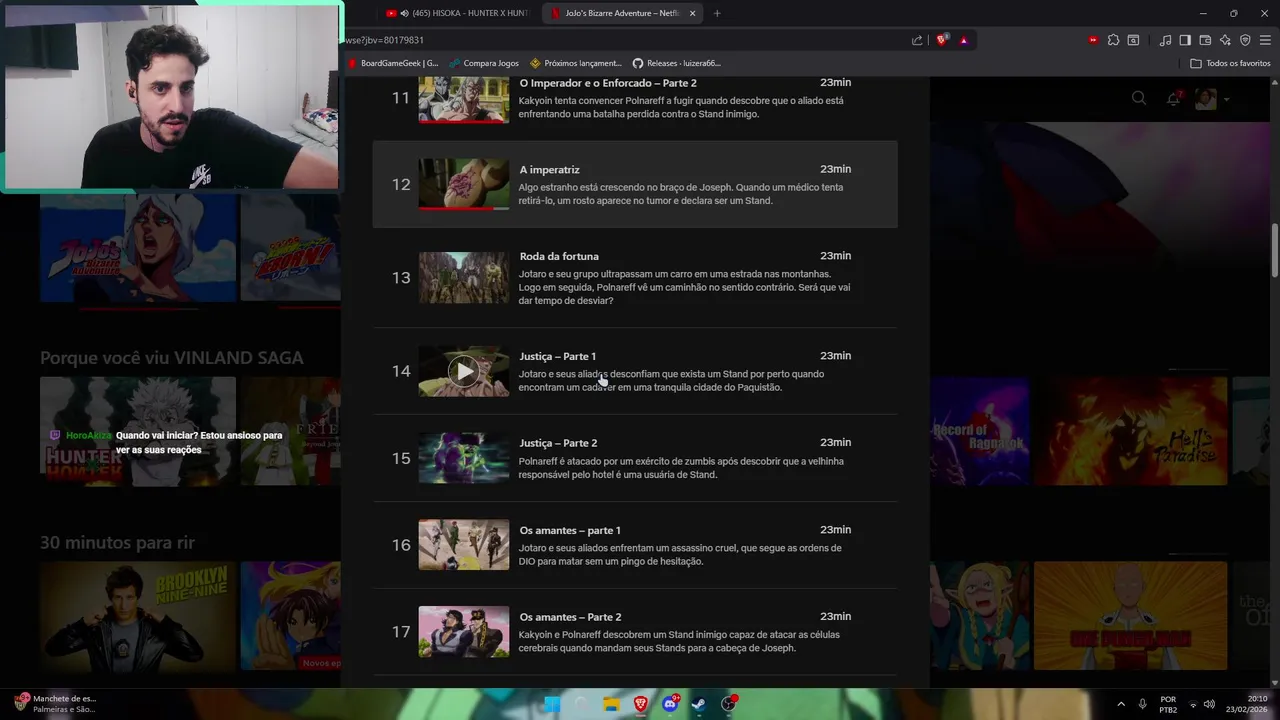Open the BoardGameGeek bookmark
This screenshot has width=1280, height=720.
click(x=393, y=63)
